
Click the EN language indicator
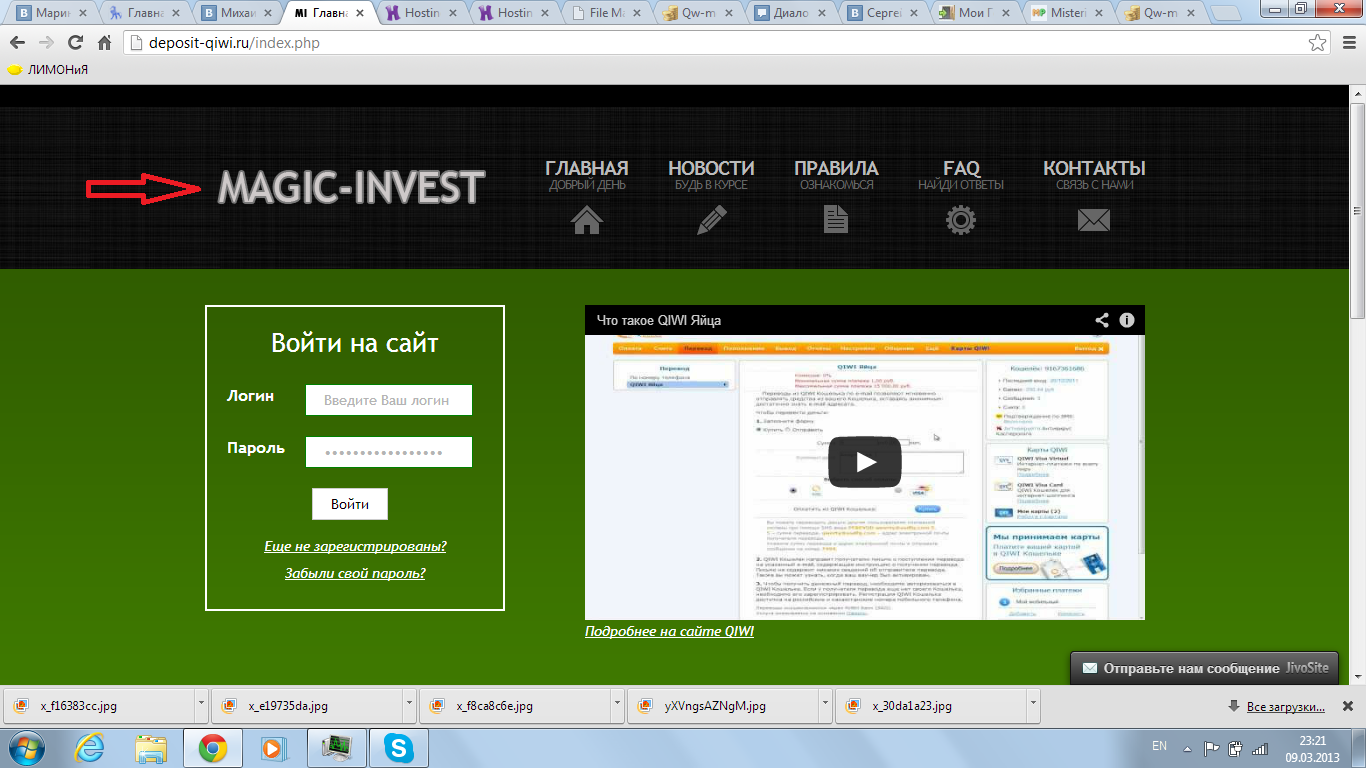pos(1159,746)
